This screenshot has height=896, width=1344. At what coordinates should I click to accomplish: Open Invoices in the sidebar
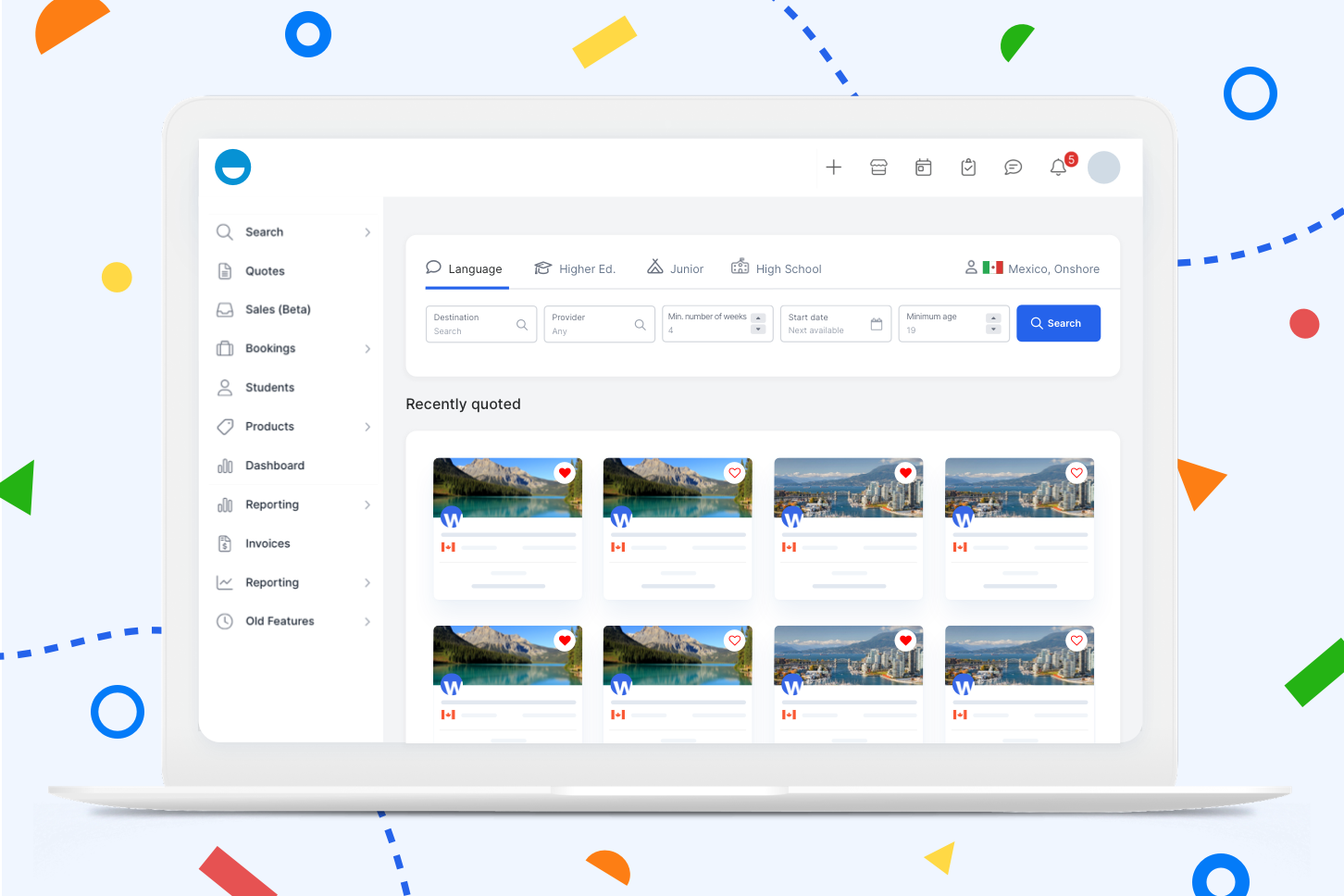(x=268, y=543)
